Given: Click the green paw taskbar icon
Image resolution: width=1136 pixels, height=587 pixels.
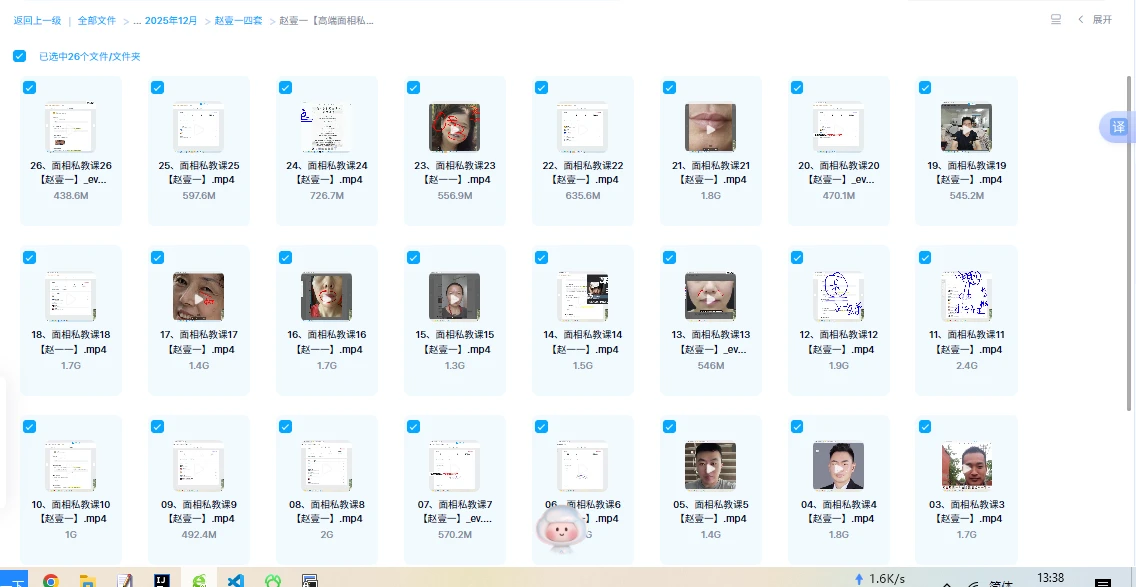Looking at the screenshot, I should 272,580.
